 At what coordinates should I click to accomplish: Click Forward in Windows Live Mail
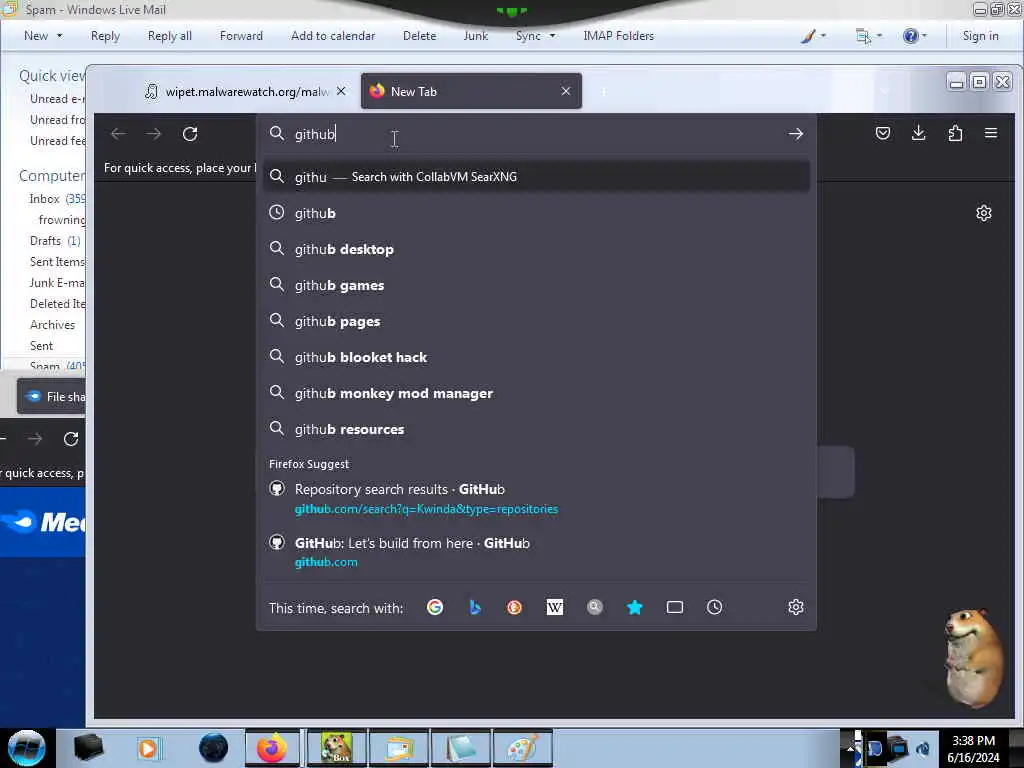point(241,36)
